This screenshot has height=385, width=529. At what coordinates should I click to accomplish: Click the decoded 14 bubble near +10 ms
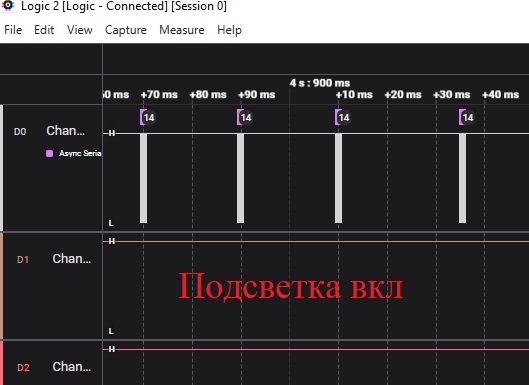pyautogui.click(x=343, y=117)
